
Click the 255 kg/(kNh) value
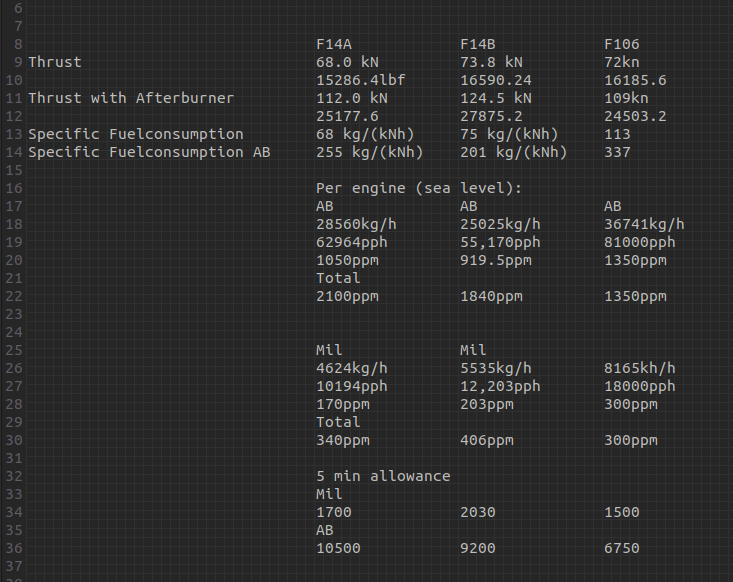pos(370,152)
